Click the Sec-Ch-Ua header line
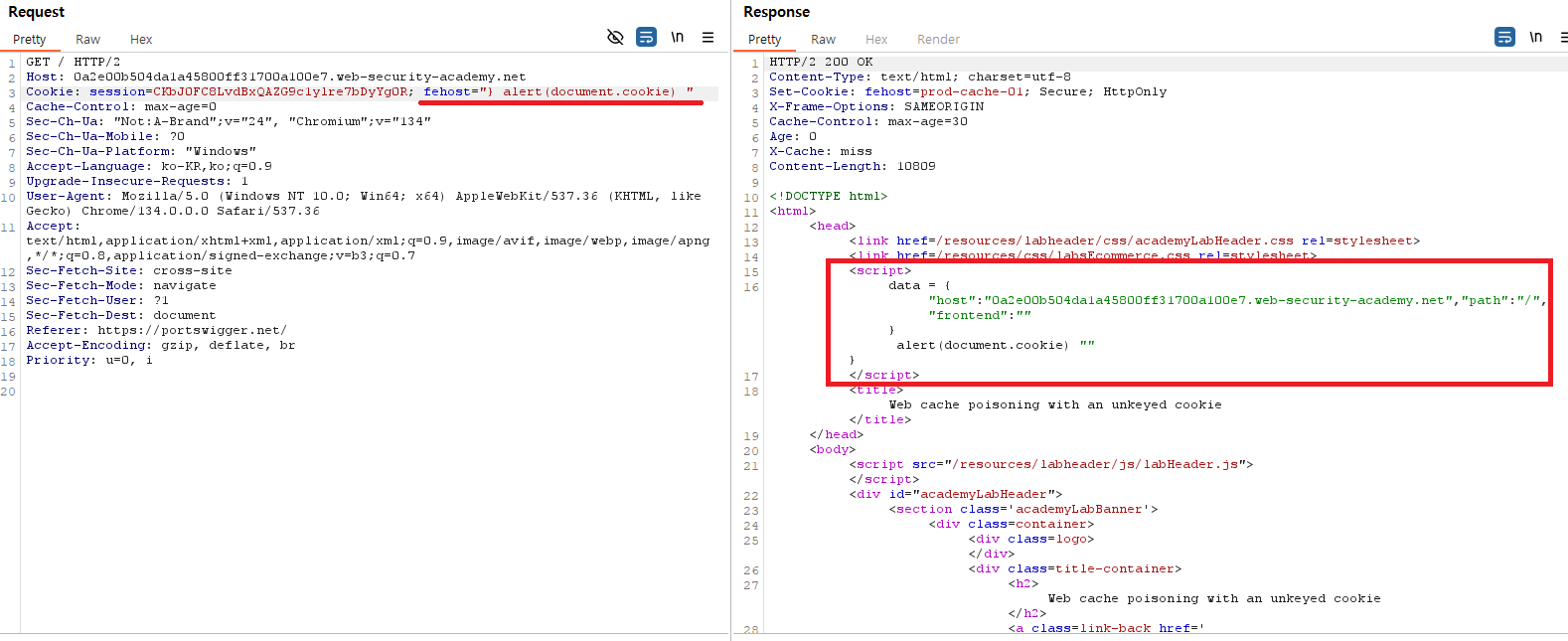 [x=229, y=121]
